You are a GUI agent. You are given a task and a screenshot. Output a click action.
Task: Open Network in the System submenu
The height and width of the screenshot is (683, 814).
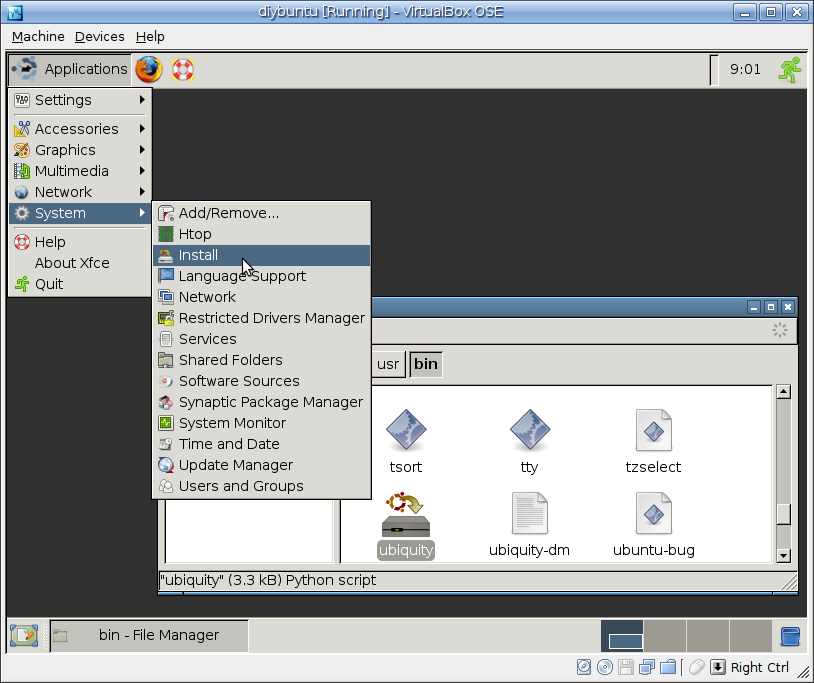pyautogui.click(x=262, y=297)
